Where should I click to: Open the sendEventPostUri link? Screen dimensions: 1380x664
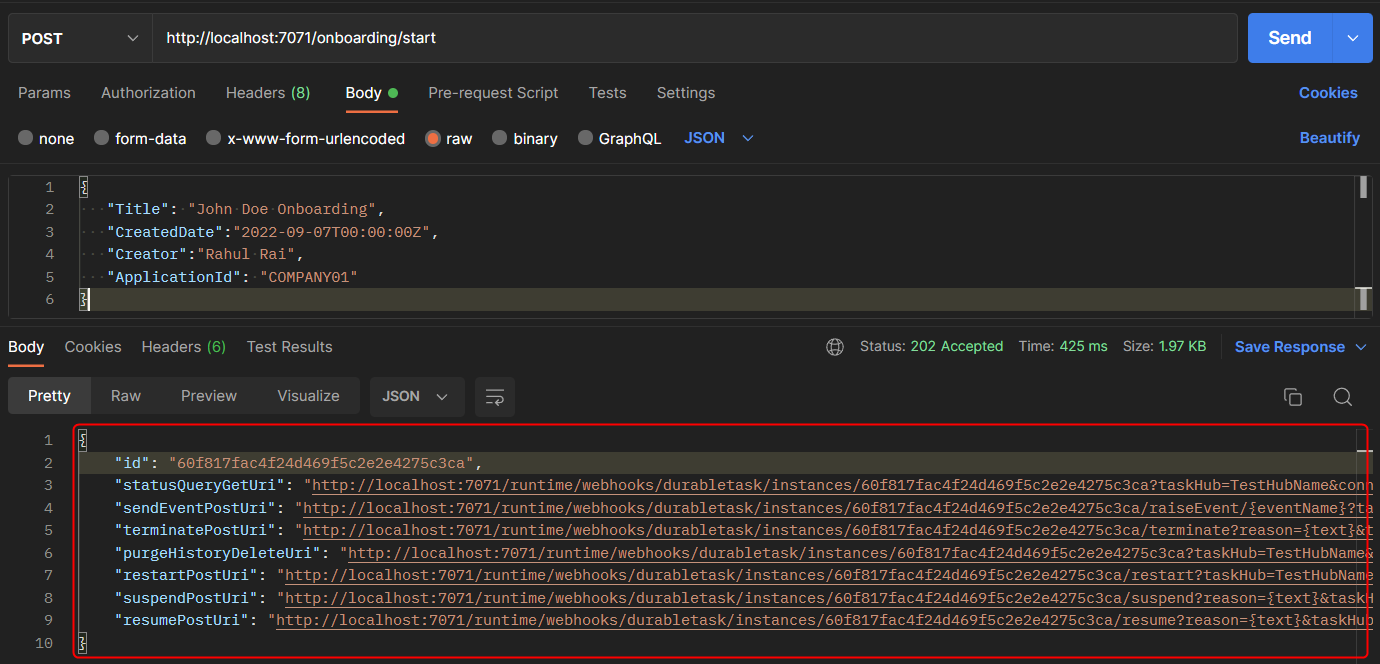click(x=836, y=508)
